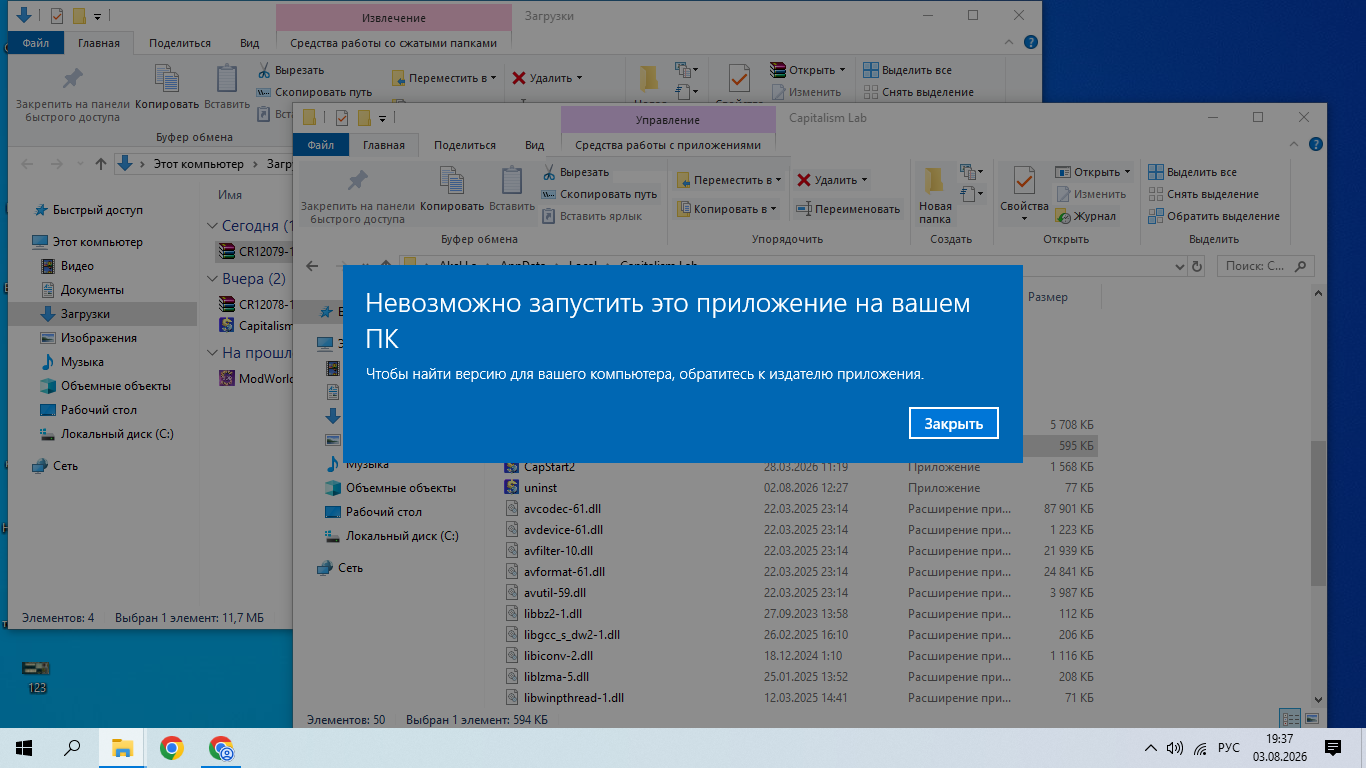Click Снять выделение in Загрузки window ribbon
The image size is (1366, 768).
coord(919,92)
